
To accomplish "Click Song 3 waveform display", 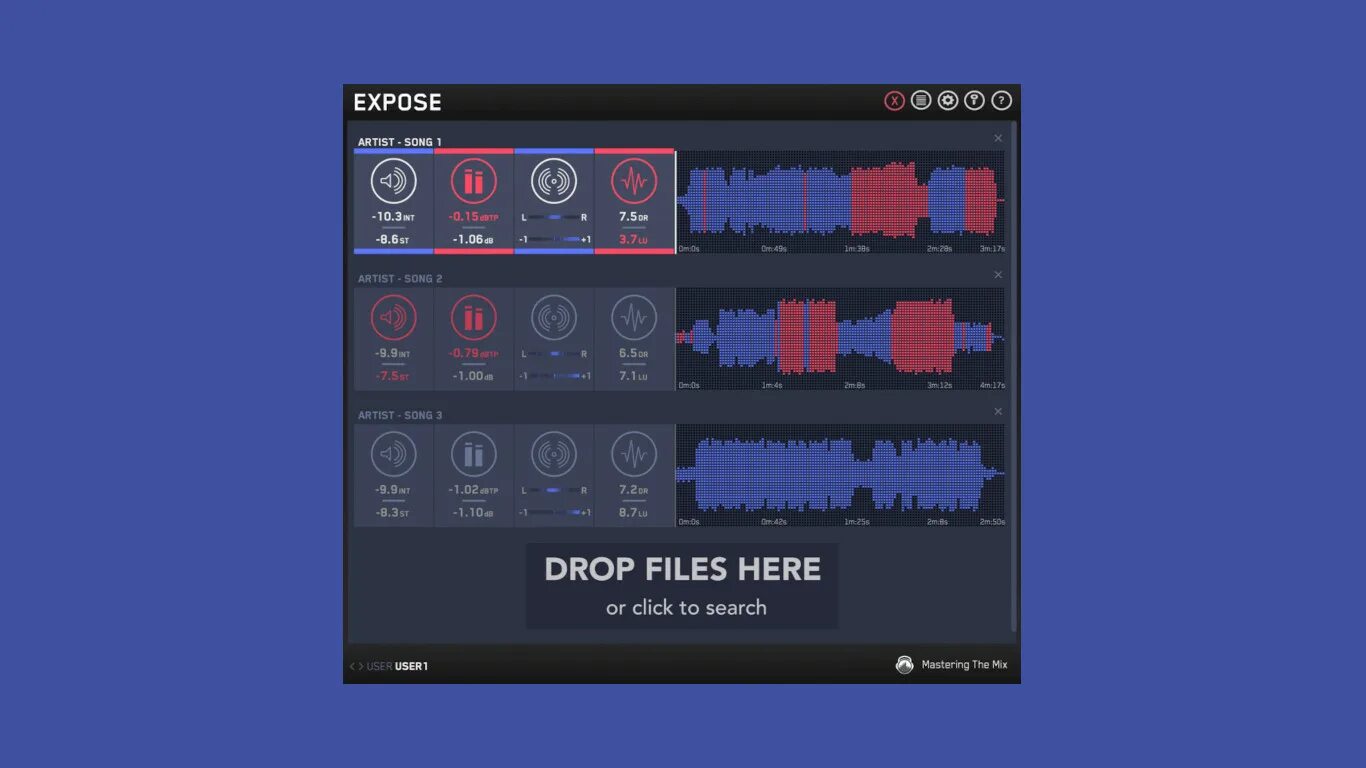I will 840,474.
